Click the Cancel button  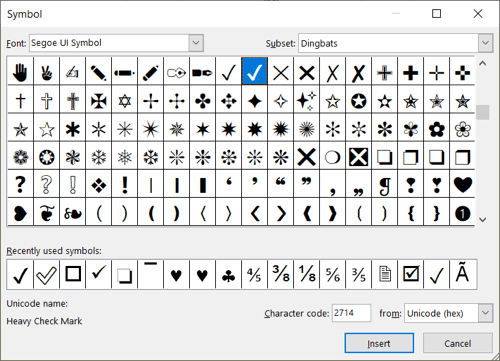pyautogui.click(x=458, y=343)
